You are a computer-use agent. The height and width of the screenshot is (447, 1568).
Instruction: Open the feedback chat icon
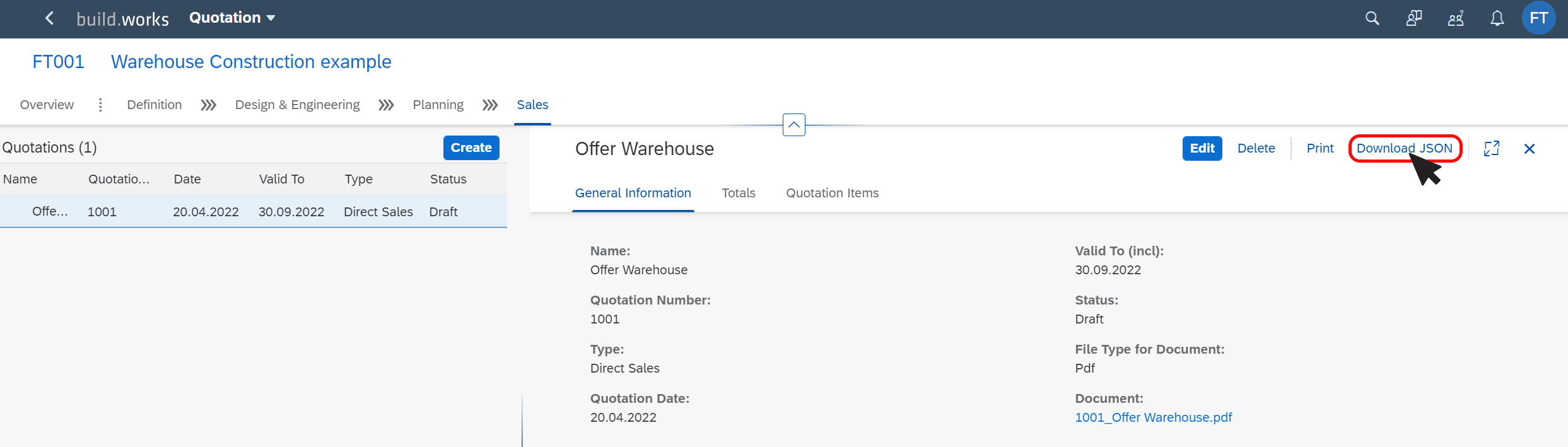click(x=1414, y=18)
